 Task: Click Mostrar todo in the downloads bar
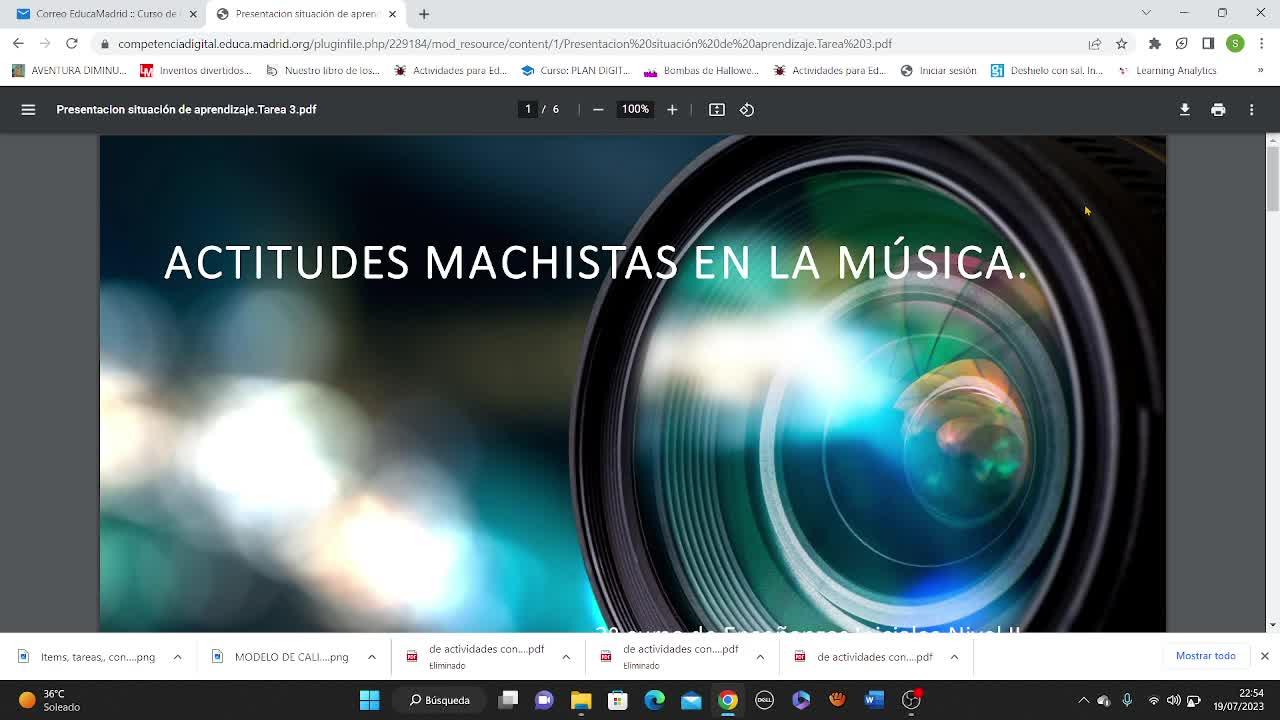pos(1205,656)
